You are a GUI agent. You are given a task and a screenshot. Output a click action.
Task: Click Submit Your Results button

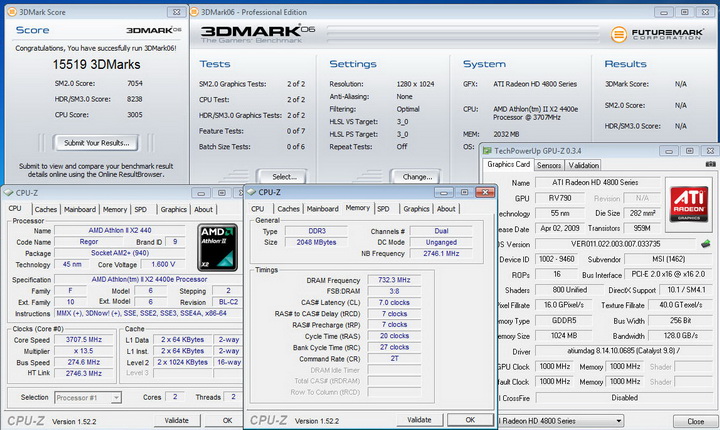coord(96,143)
